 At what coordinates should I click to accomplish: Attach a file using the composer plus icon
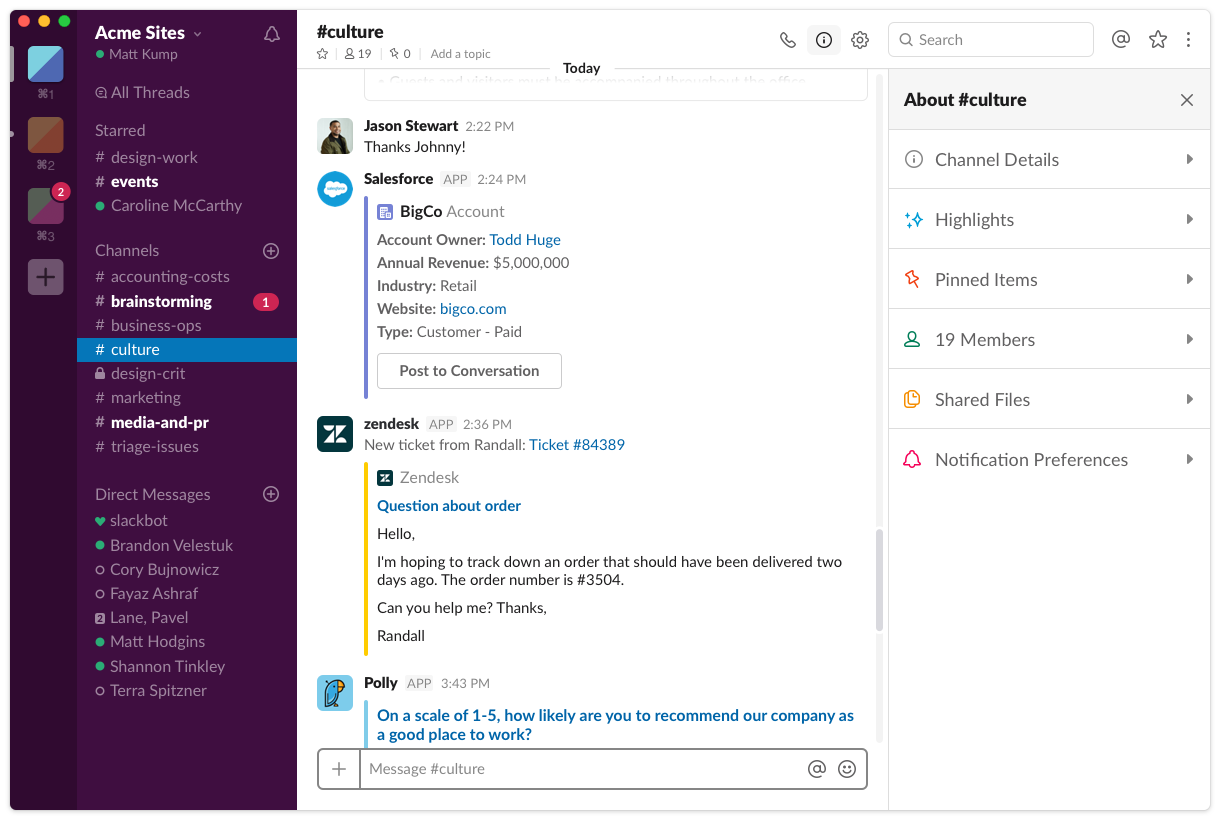[338, 769]
